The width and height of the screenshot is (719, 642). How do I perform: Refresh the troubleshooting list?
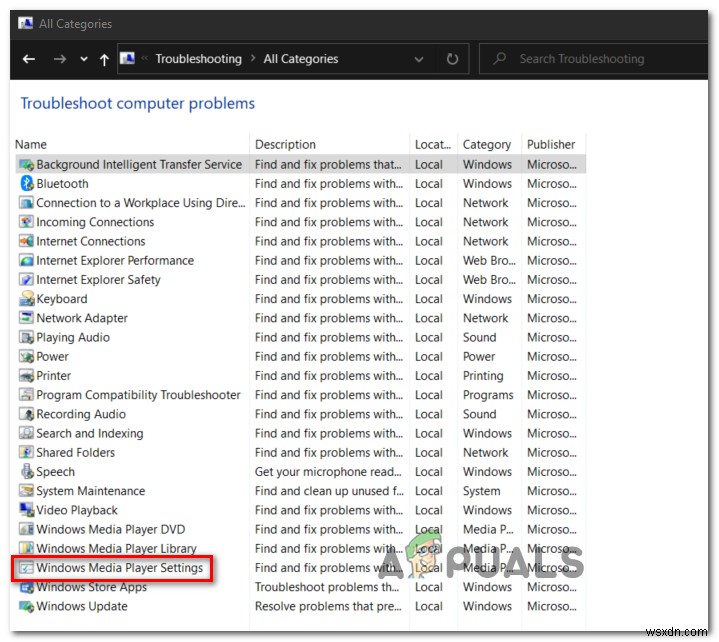[x=452, y=59]
